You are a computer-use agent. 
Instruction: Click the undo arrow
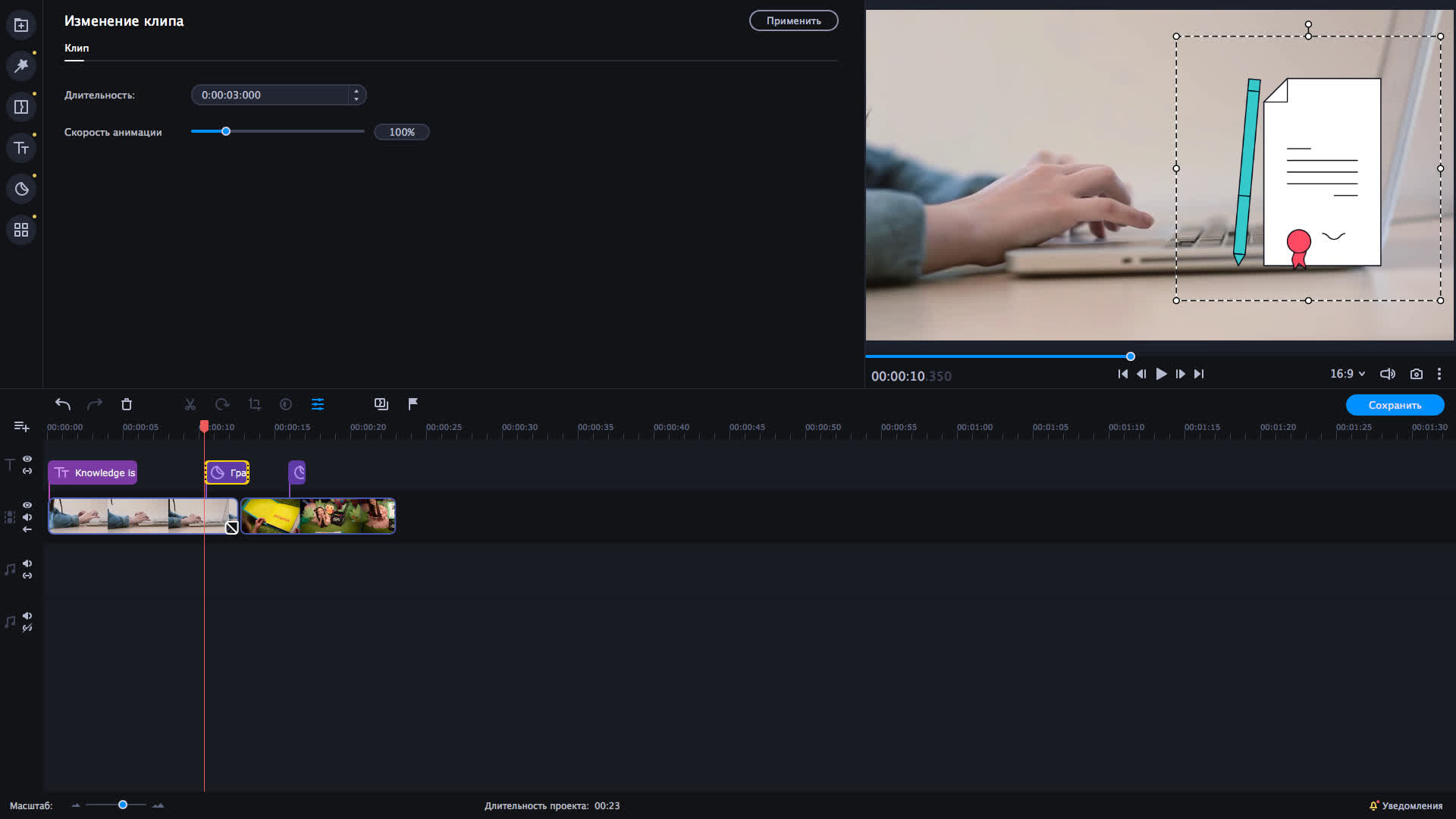pyautogui.click(x=63, y=404)
